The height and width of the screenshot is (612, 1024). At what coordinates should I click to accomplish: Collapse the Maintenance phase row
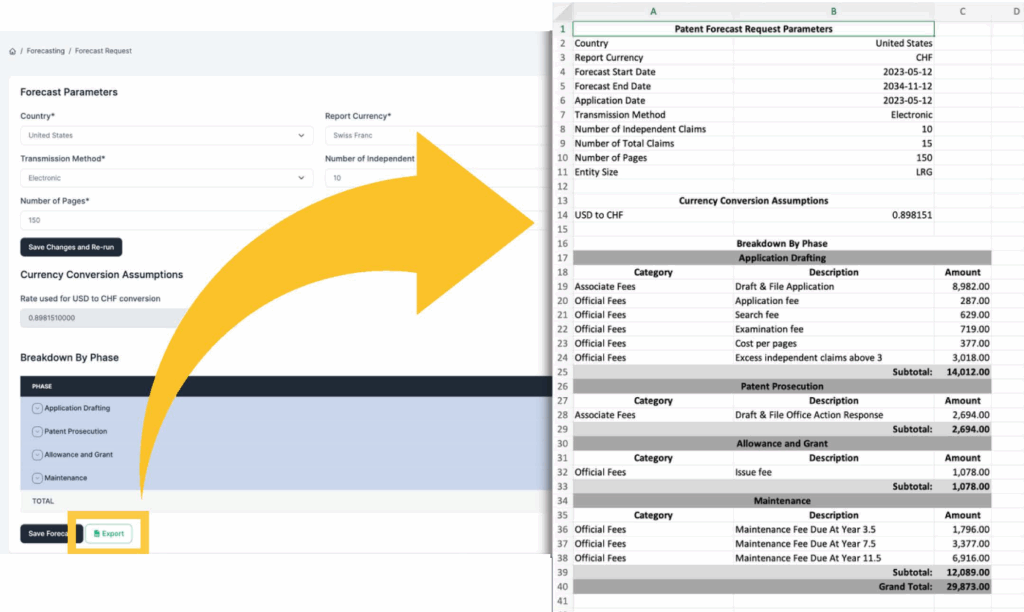coord(37,478)
